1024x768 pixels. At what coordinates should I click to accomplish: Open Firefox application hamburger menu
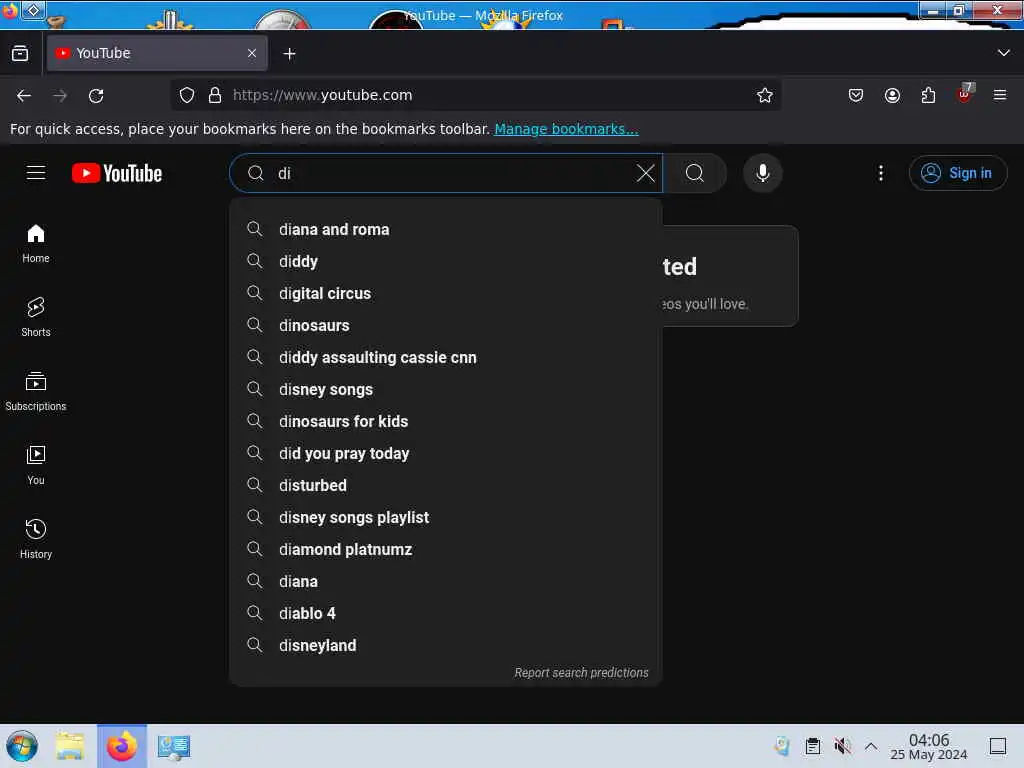[x=1000, y=95]
